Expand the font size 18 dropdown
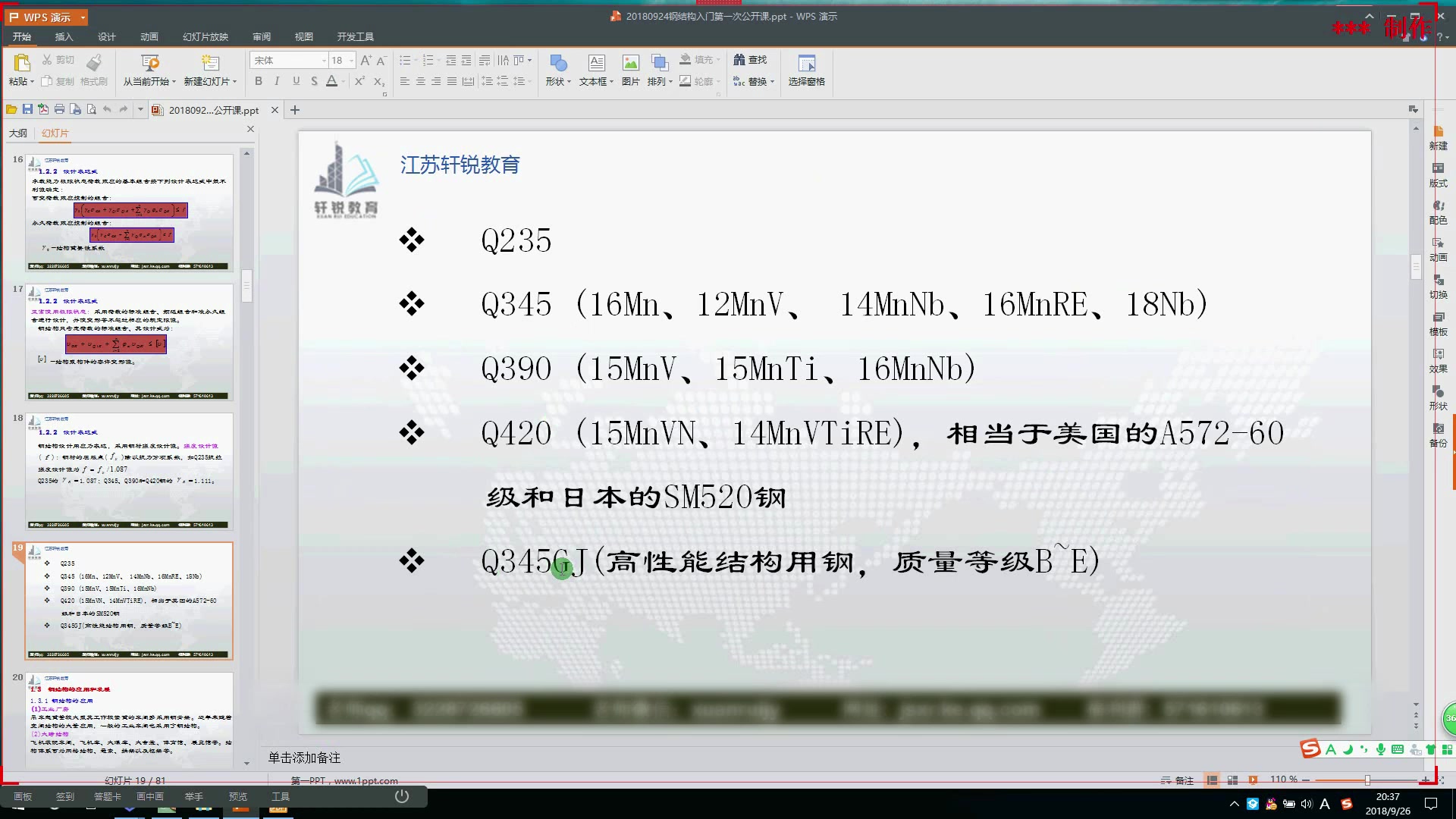The image size is (1456, 819). tap(352, 60)
